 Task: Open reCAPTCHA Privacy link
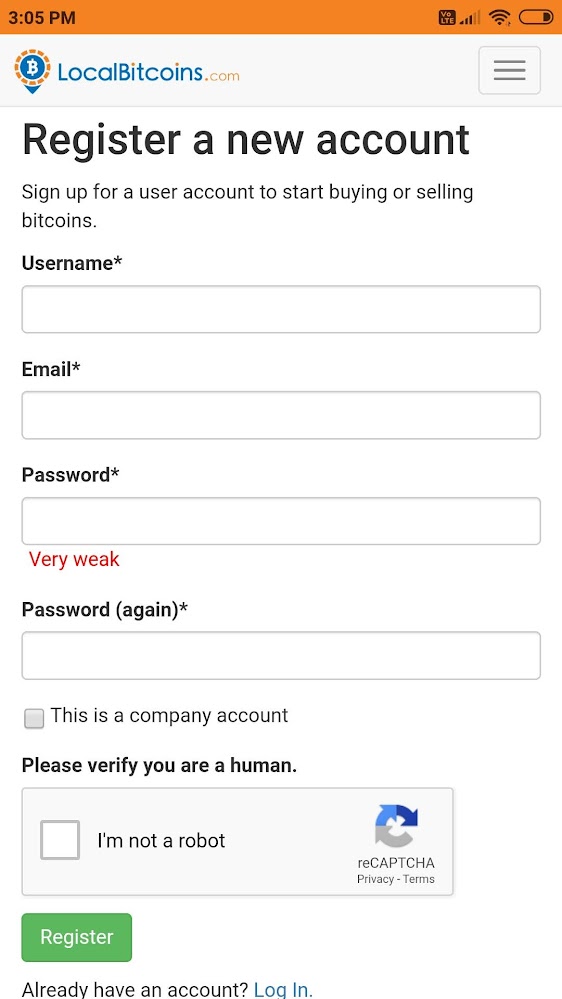coord(375,879)
